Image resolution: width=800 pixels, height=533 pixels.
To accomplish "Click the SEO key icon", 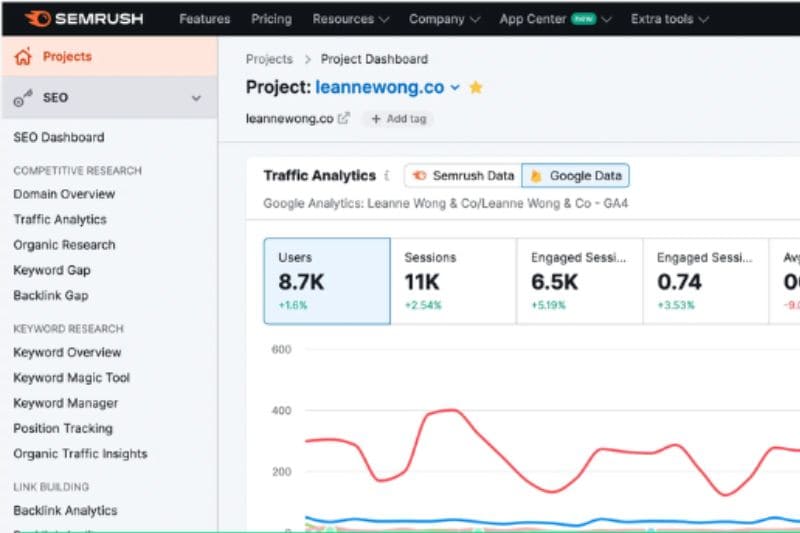I will (23, 98).
